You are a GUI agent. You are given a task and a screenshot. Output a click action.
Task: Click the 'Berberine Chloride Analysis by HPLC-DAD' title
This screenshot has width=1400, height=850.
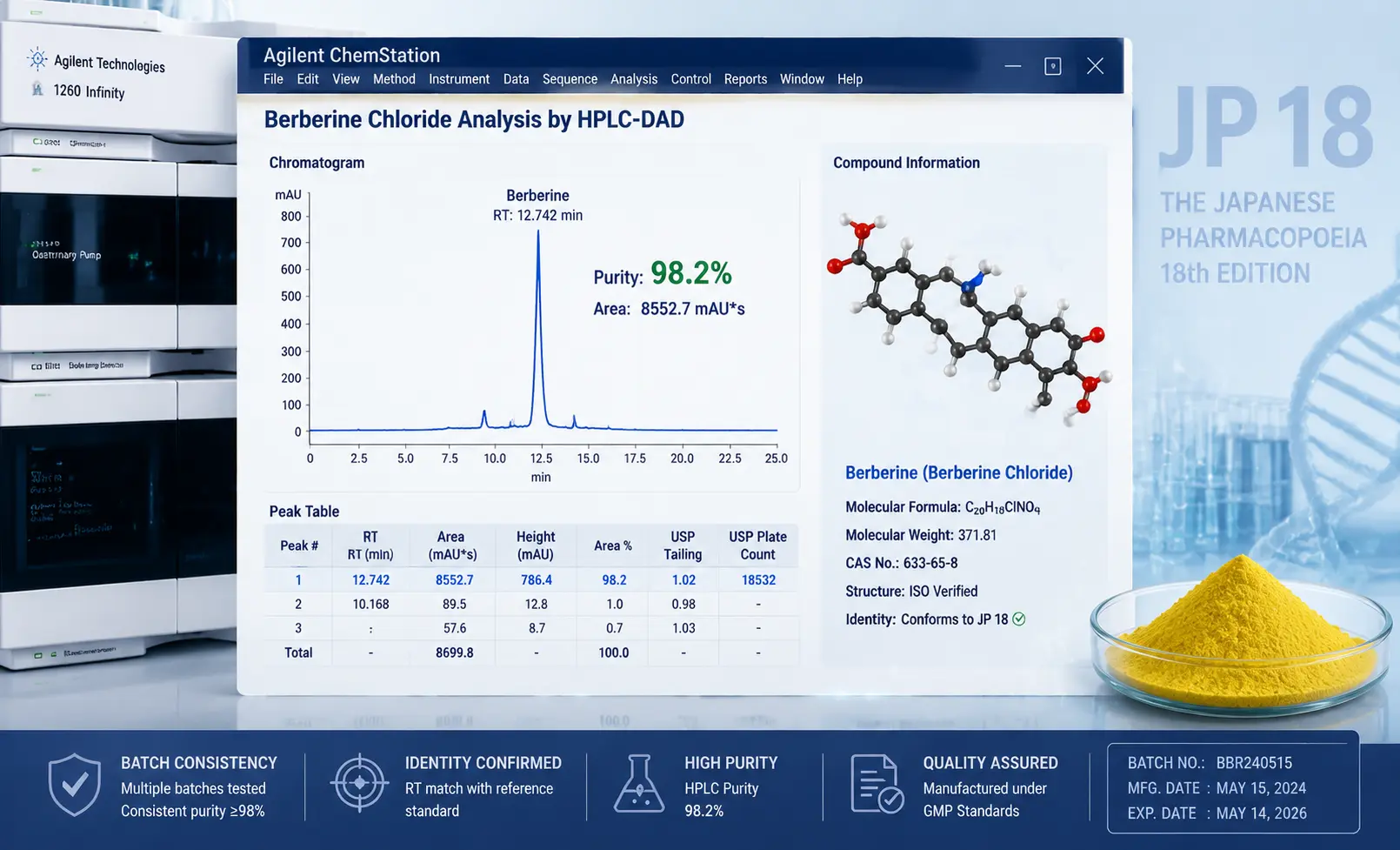coord(474,119)
